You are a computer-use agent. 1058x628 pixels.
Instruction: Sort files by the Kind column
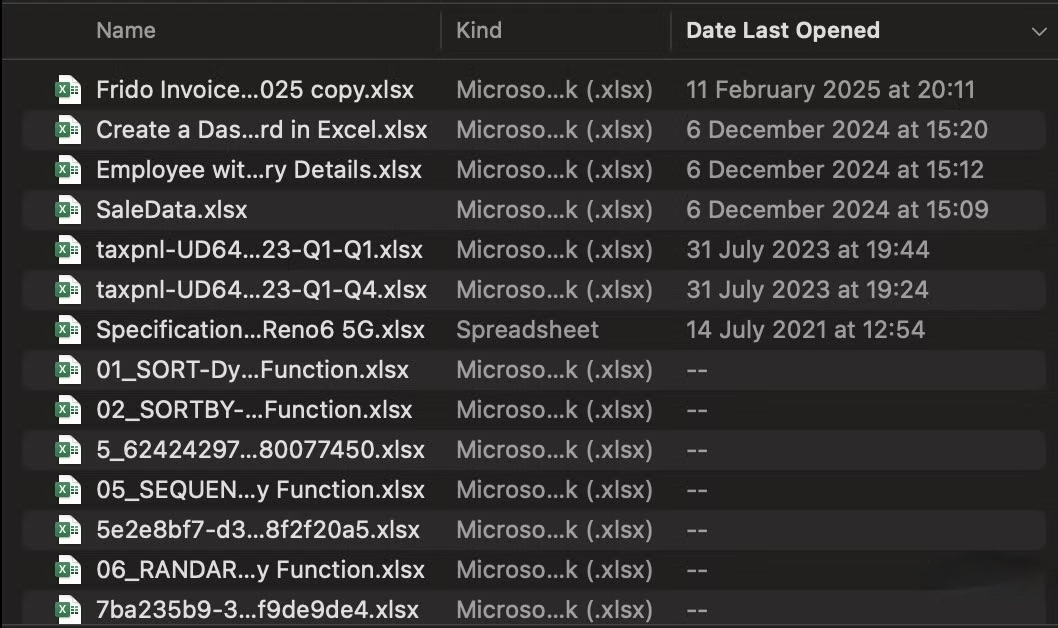pyautogui.click(x=479, y=30)
